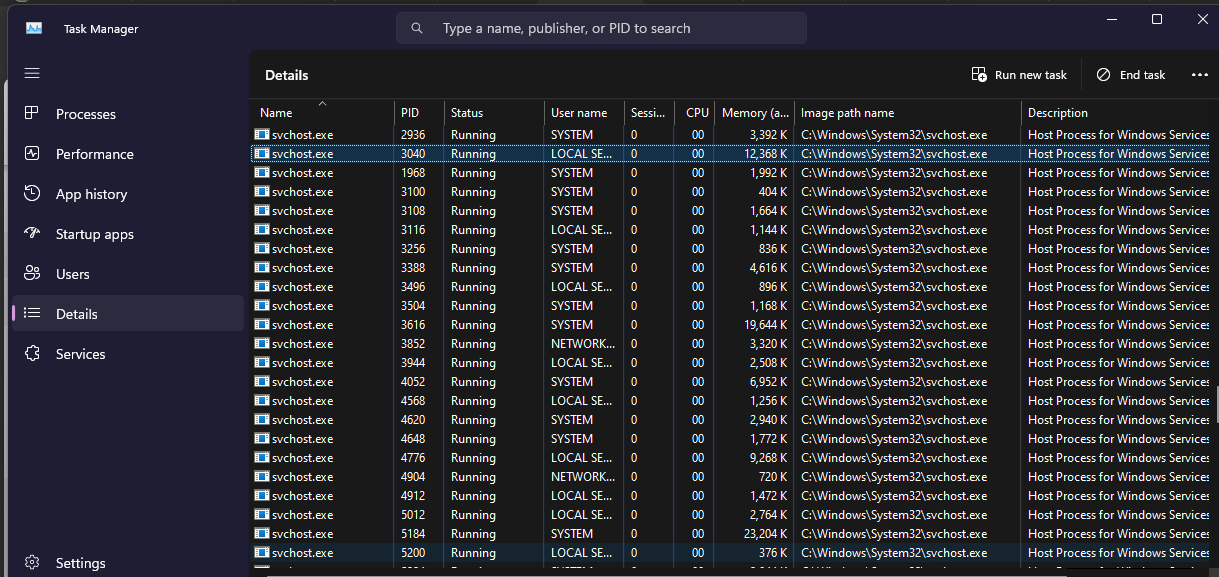Open the Services puzzle icon
The width and height of the screenshot is (1219, 577).
click(32, 354)
